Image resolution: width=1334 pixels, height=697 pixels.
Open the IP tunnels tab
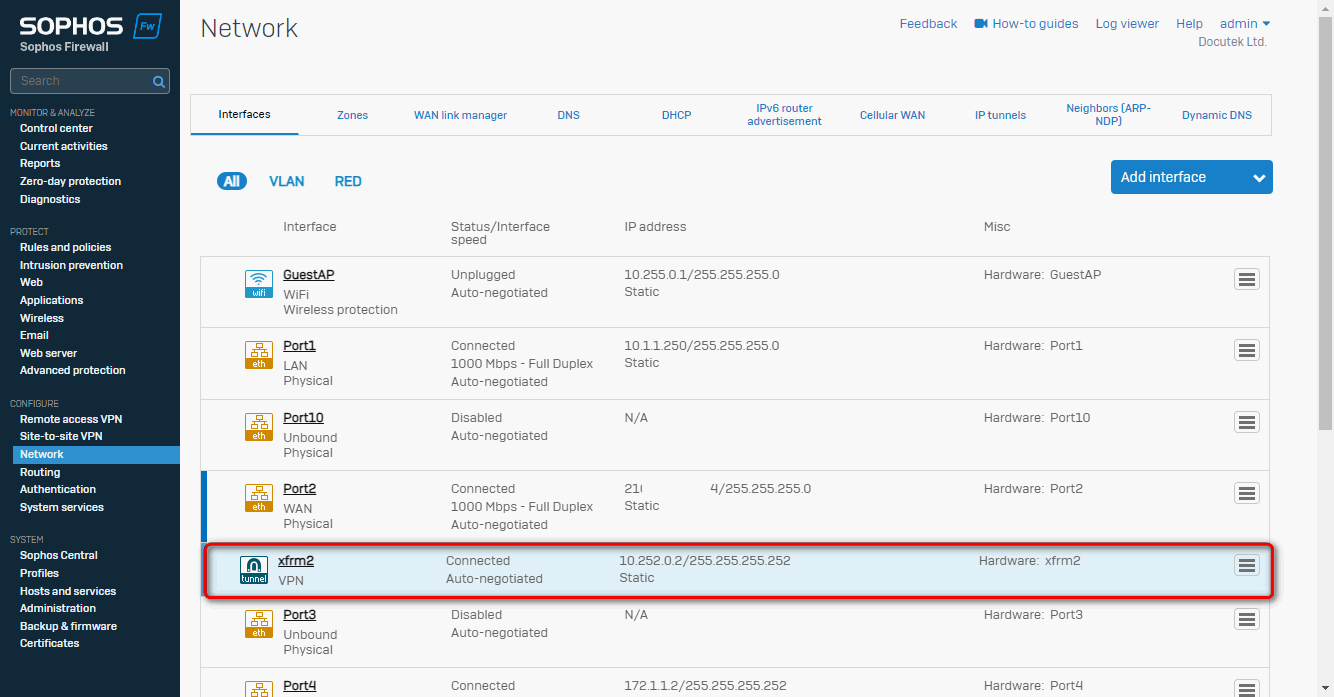pyautogui.click(x=1000, y=115)
